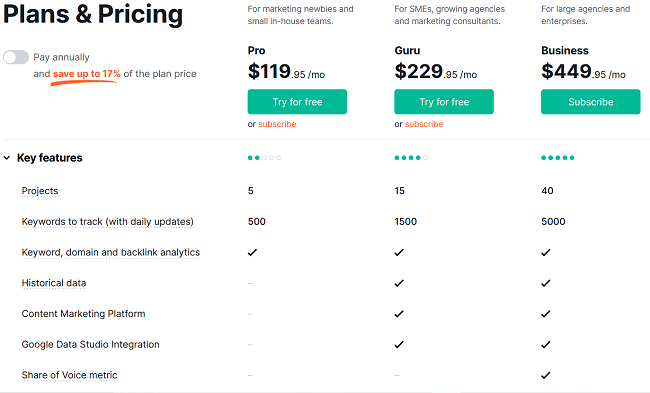
Task: Subscribe to the Business plan
Action: (x=591, y=102)
